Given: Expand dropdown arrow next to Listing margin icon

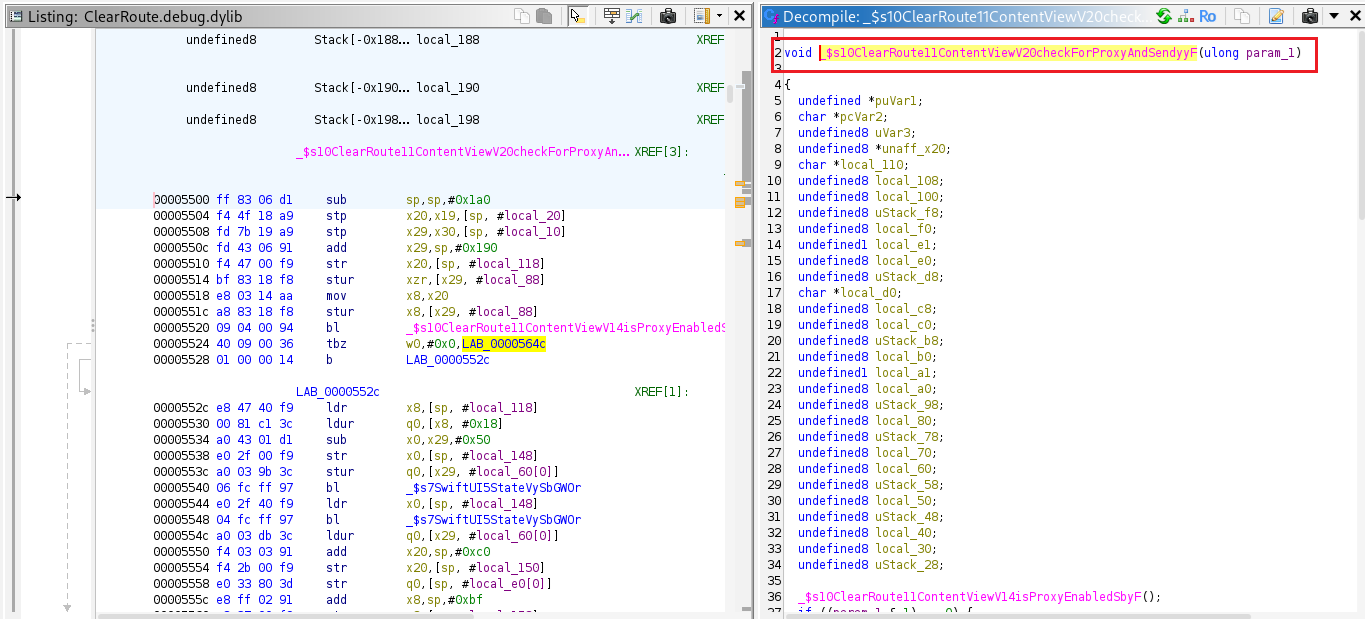Looking at the screenshot, I should coord(718,16).
